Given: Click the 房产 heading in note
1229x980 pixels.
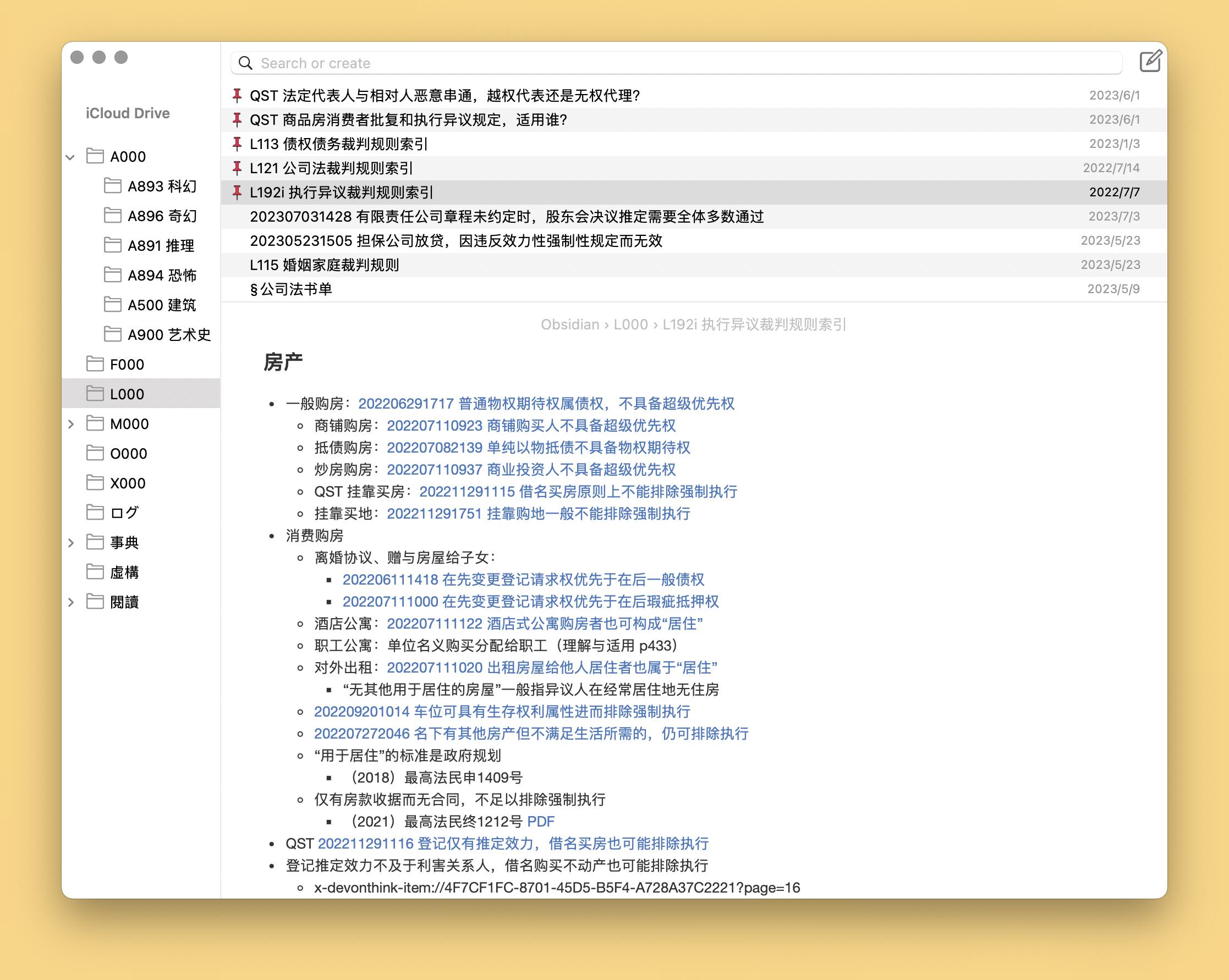Looking at the screenshot, I should [283, 362].
